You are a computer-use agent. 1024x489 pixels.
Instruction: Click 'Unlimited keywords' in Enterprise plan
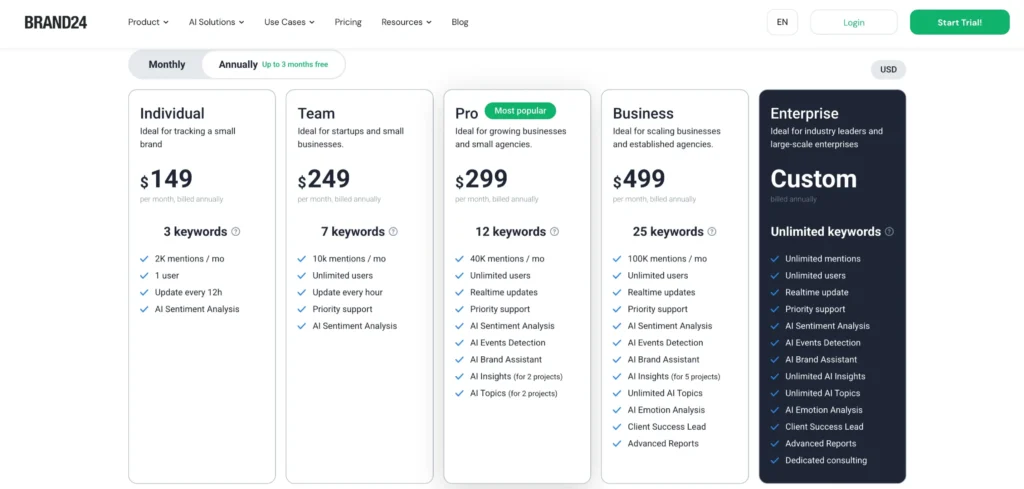pyautogui.click(x=825, y=232)
